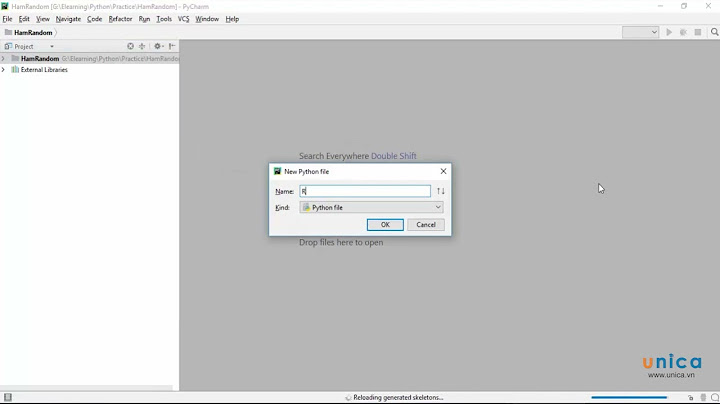Viewport: 720px width, 404px height.
Task: Open the Code menu
Action: coord(95,19)
